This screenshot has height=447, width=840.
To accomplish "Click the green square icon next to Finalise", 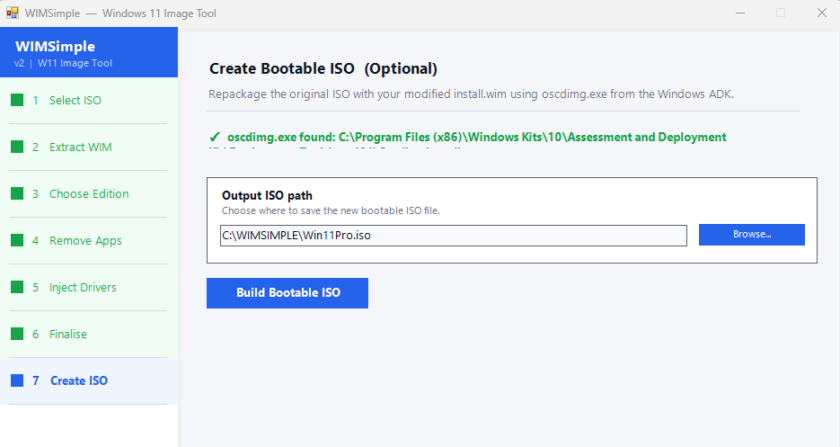I will [17, 334].
